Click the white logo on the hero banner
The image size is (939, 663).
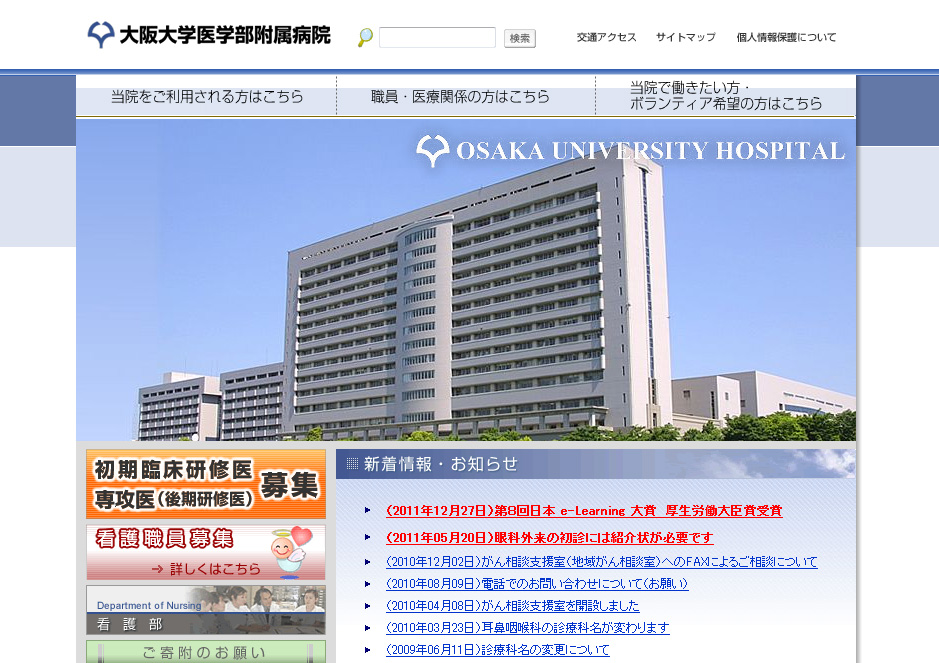tap(432, 151)
